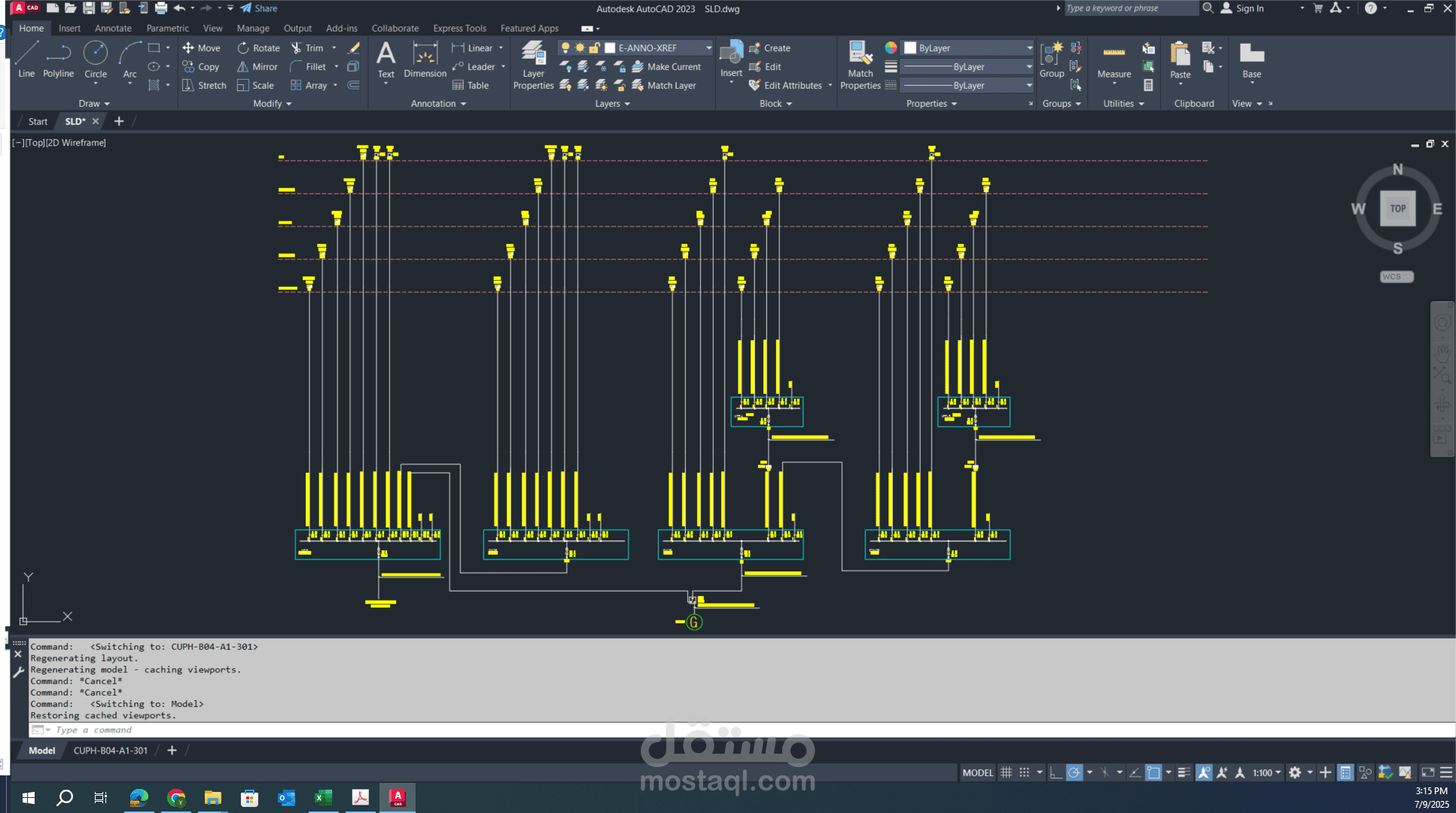Toggle polar tracking in status bar

[x=1074, y=772]
